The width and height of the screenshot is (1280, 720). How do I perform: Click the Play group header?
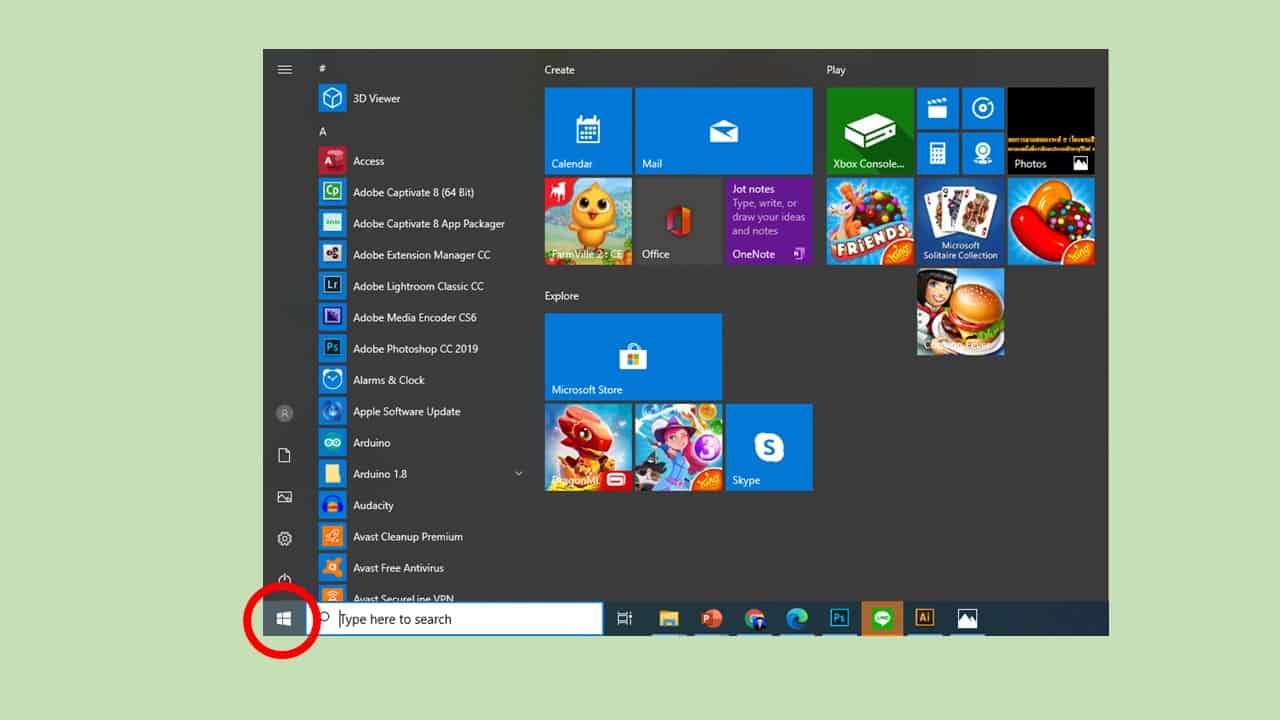pos(836,70)
